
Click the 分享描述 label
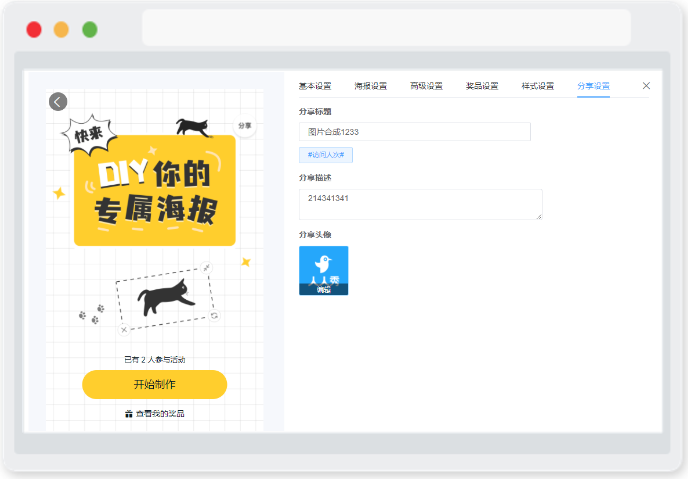pyautogui.click(x=315, y=178)
